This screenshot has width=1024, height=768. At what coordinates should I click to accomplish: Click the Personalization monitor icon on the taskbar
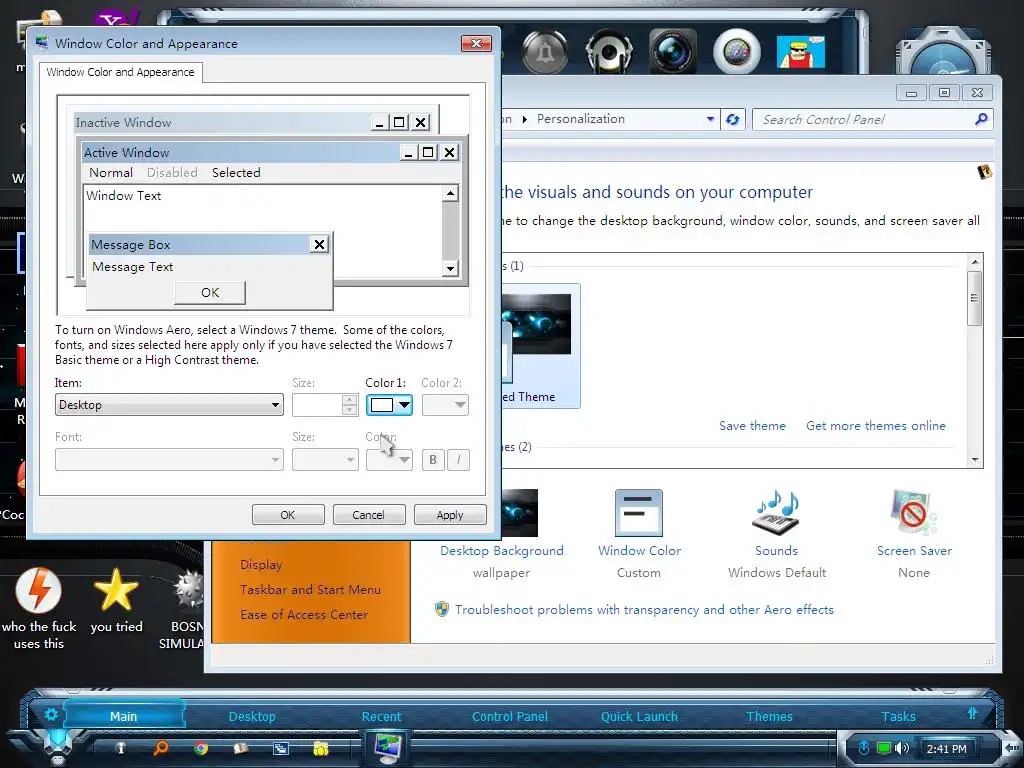click(x=387, y=747)
